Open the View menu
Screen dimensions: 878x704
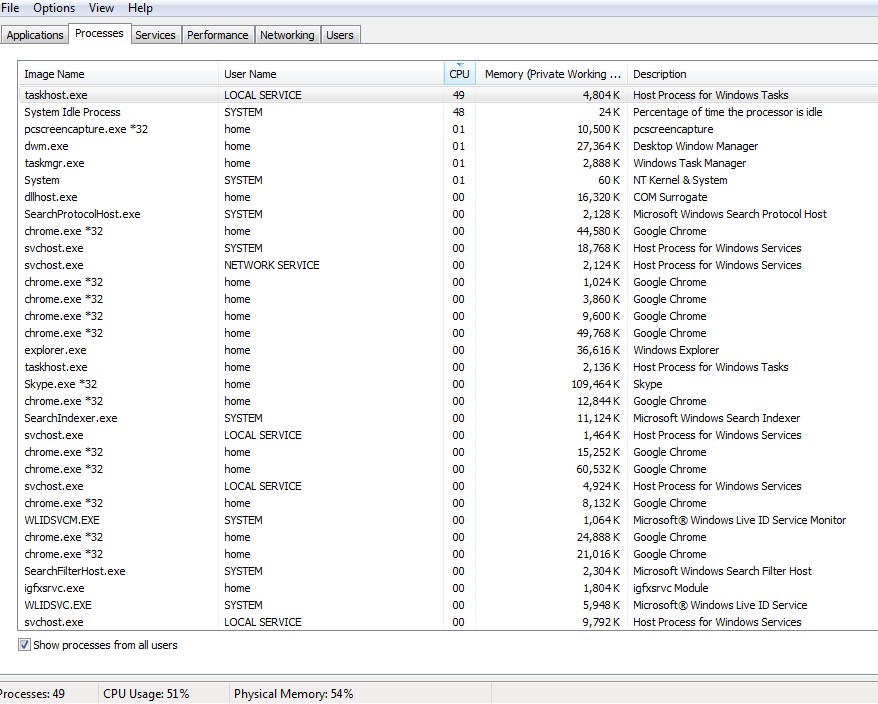point(101,8)
